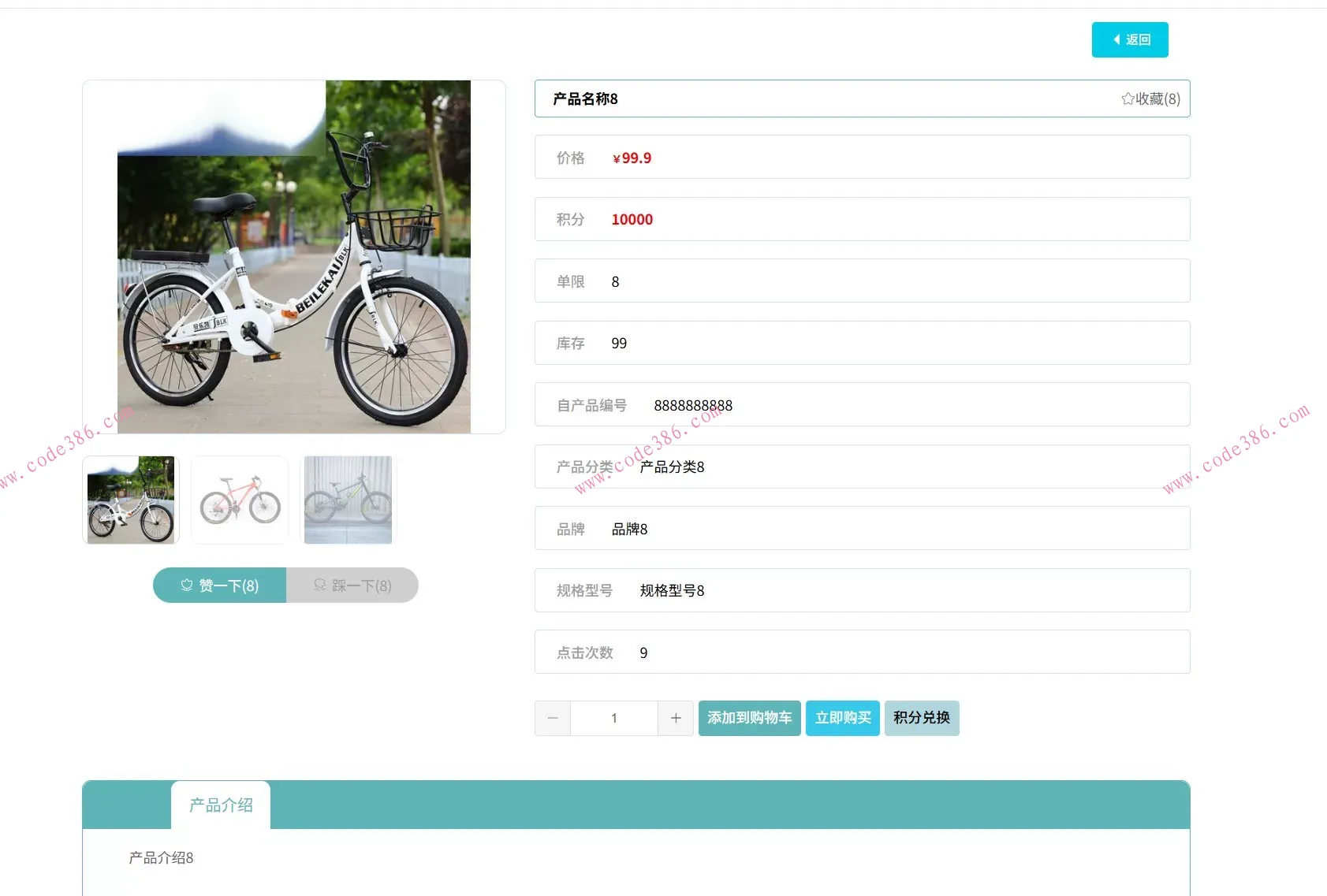1327x896 pixels.
Task: Click the quantity input field
Action: click(x=613, y=718)
